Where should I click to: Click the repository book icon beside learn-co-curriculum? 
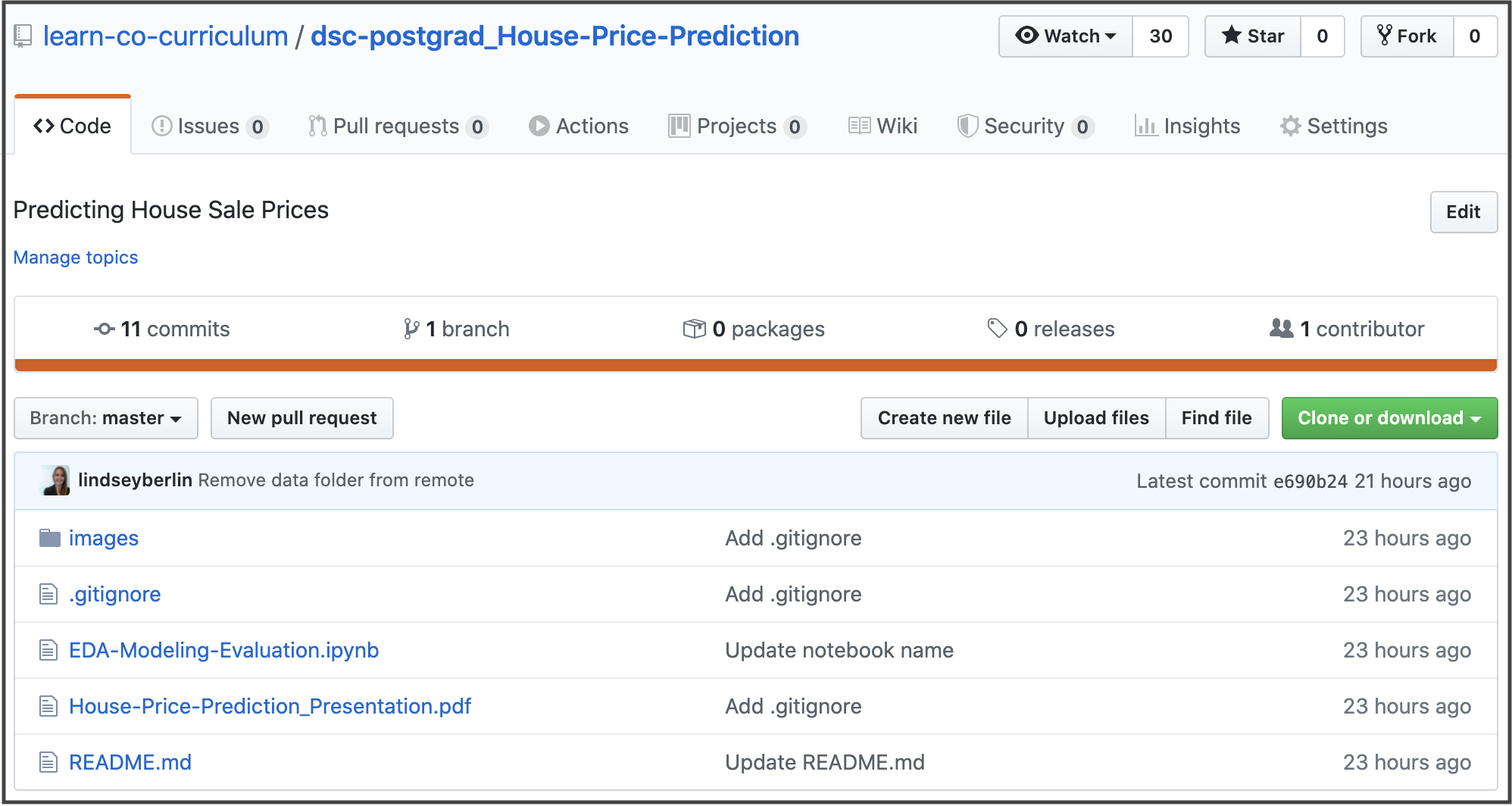pyautogui.click(x=23, y=36)
